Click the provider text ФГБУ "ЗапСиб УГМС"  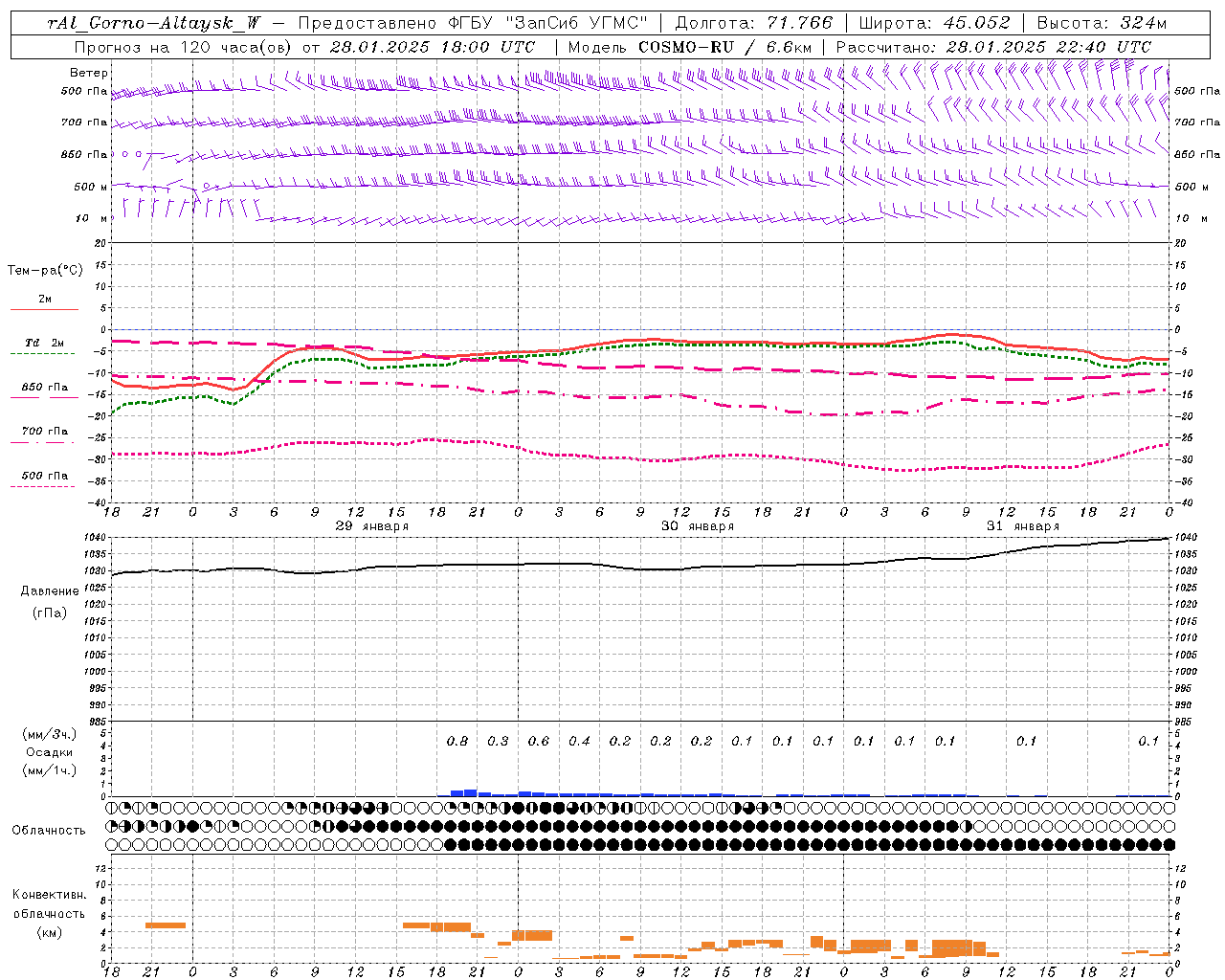coord(547,23)
